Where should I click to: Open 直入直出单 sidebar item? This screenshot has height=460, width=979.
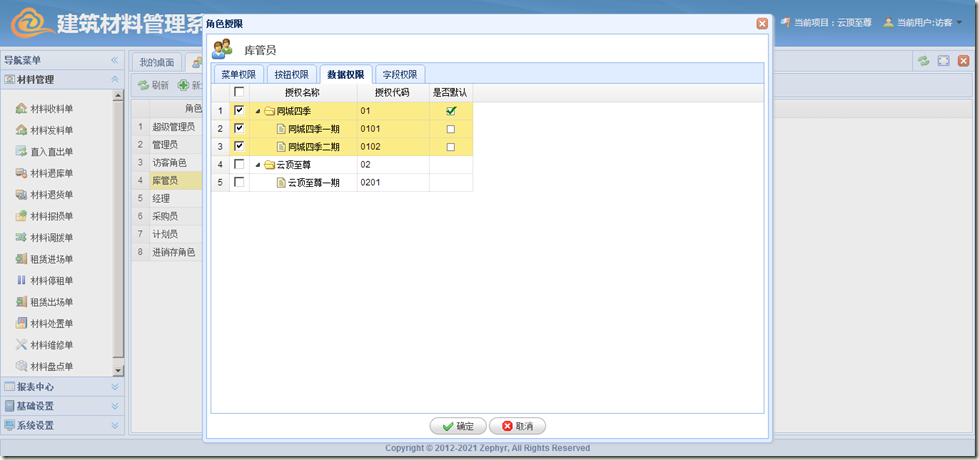51,152
